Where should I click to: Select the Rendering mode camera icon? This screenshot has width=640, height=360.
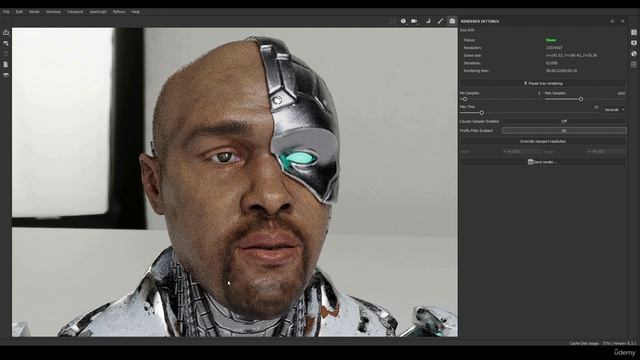click(452, 21)
